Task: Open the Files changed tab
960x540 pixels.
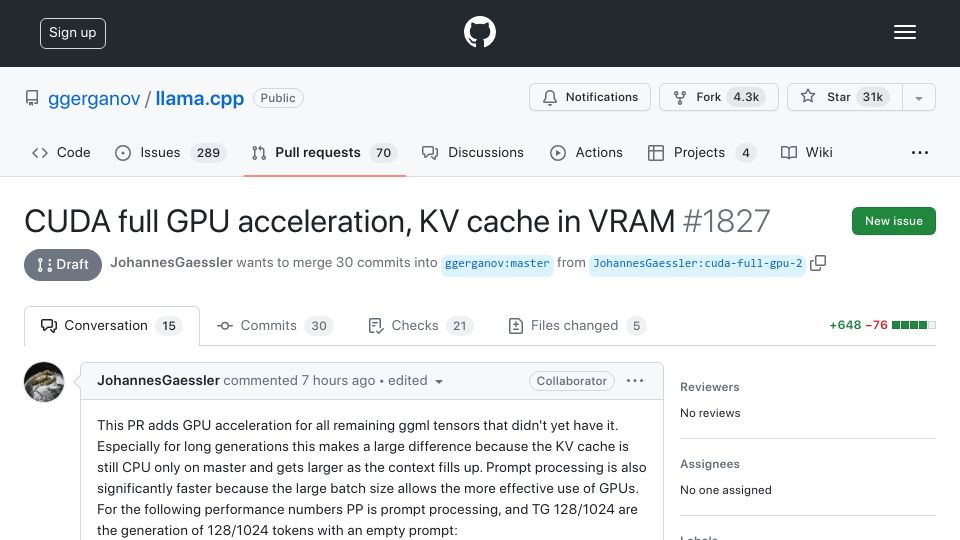Action: tap(577, 326)
